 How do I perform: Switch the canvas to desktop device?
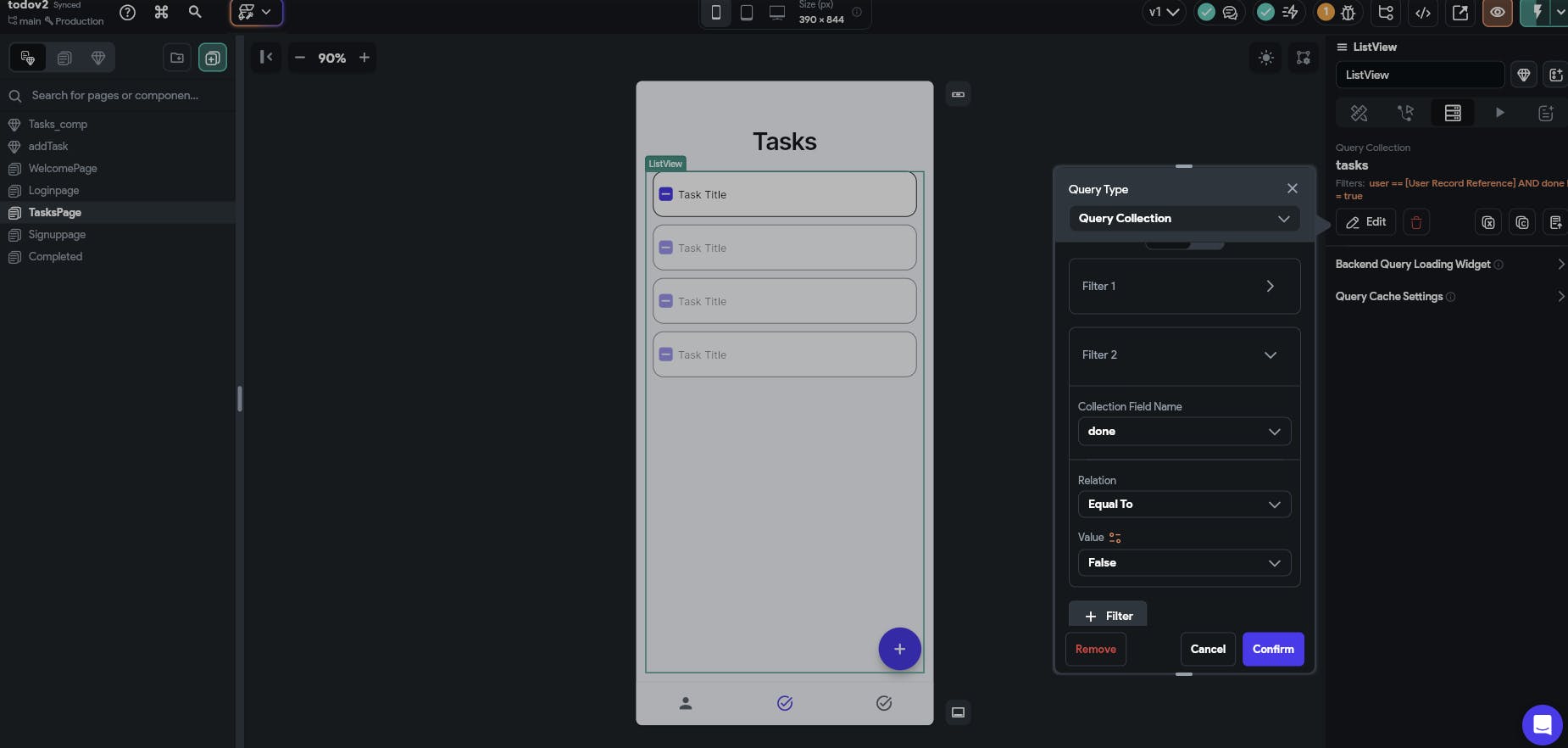tap(777, 13)
